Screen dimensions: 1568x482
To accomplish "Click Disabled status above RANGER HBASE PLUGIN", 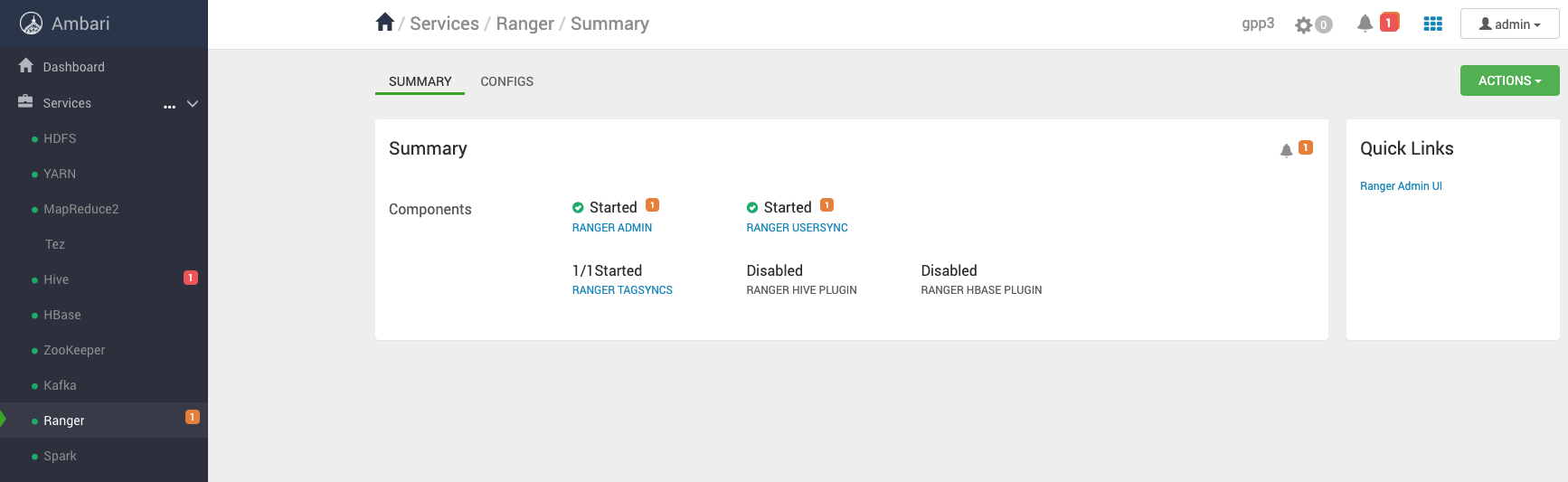I will point(949,270).
